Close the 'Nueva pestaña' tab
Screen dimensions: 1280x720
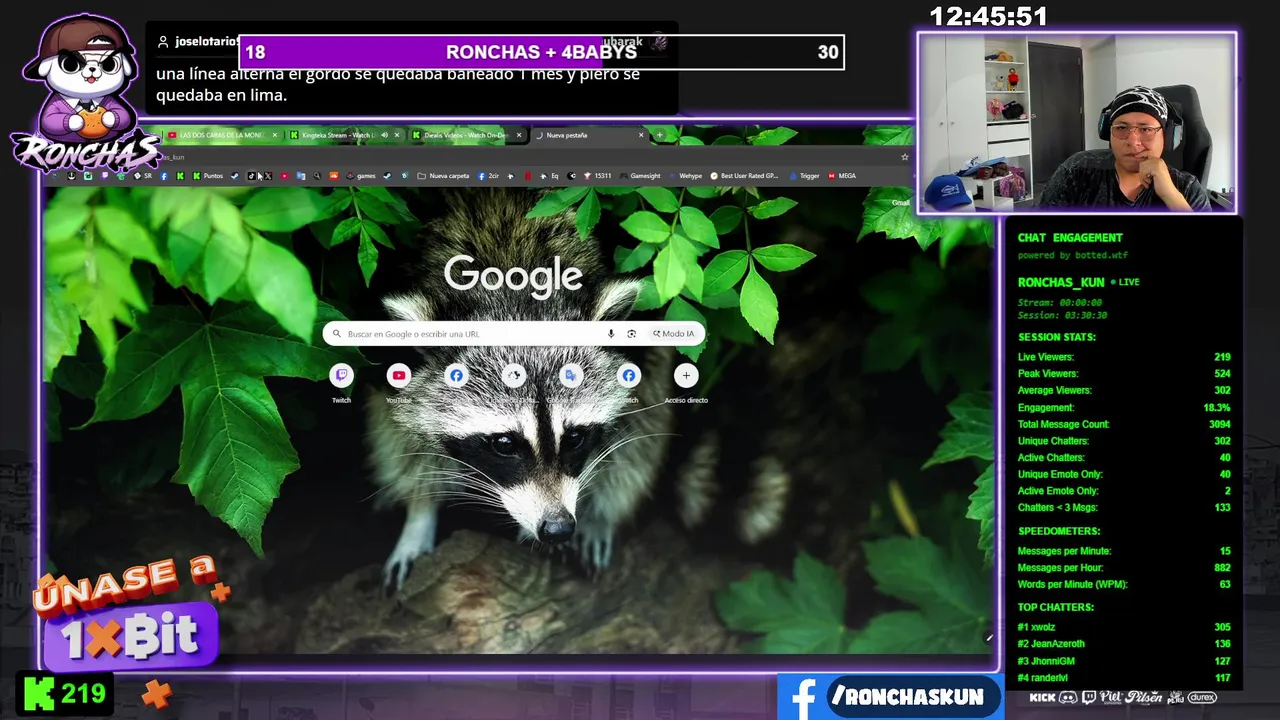tap(641, 135)
